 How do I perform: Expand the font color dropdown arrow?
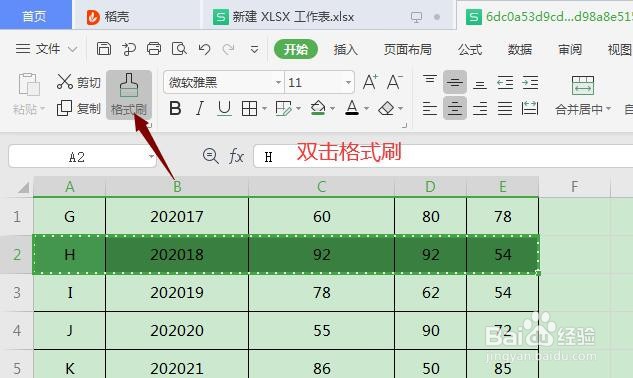click(367, 109)
